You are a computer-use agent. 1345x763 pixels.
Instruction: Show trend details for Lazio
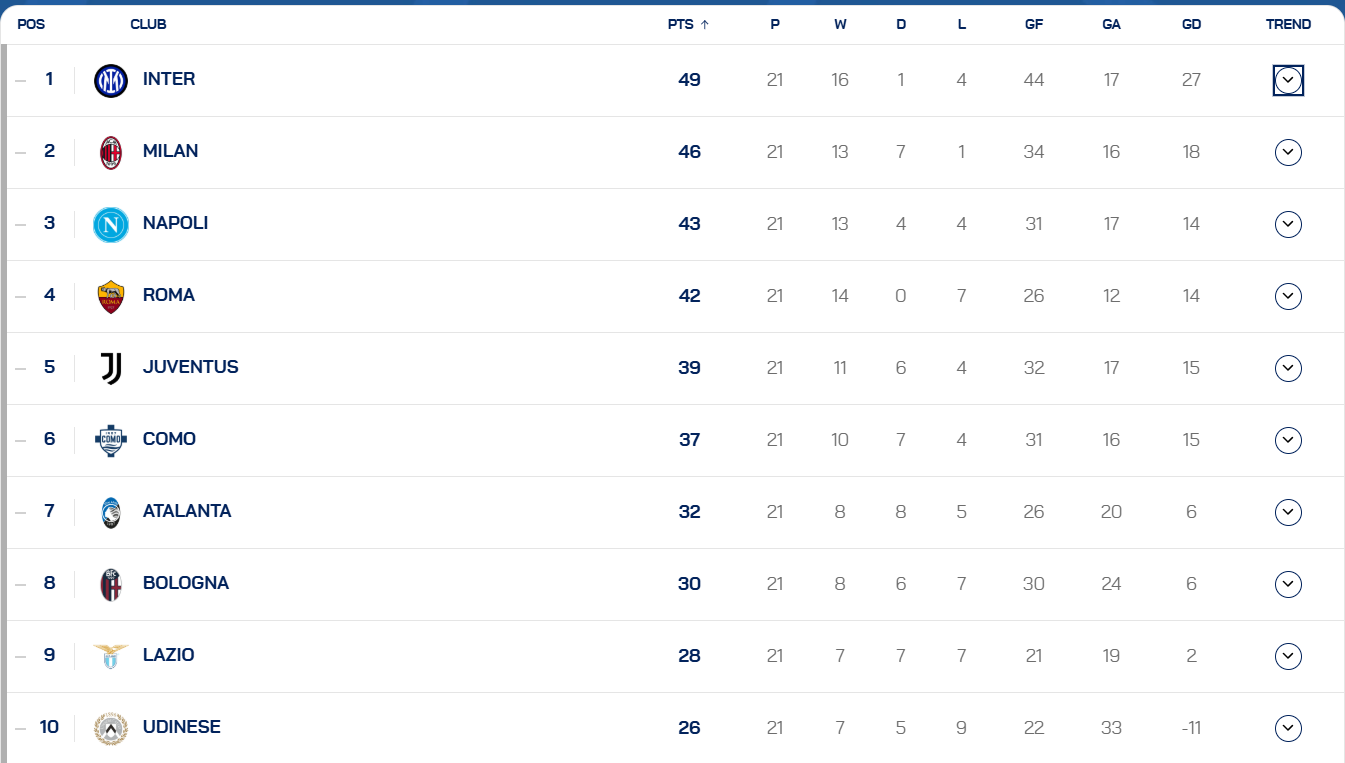click(x=1288, y=656)
